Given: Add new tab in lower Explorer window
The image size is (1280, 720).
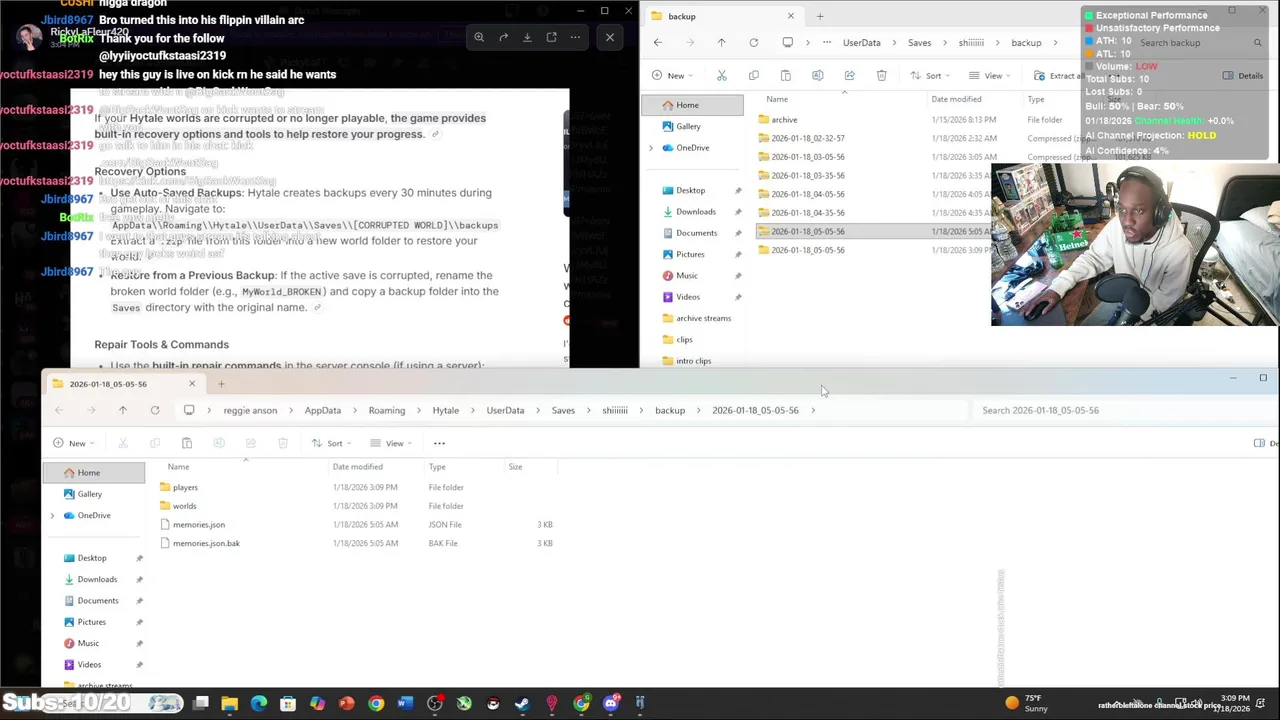Looking at the screenshot, I should (x=221, y=384).
